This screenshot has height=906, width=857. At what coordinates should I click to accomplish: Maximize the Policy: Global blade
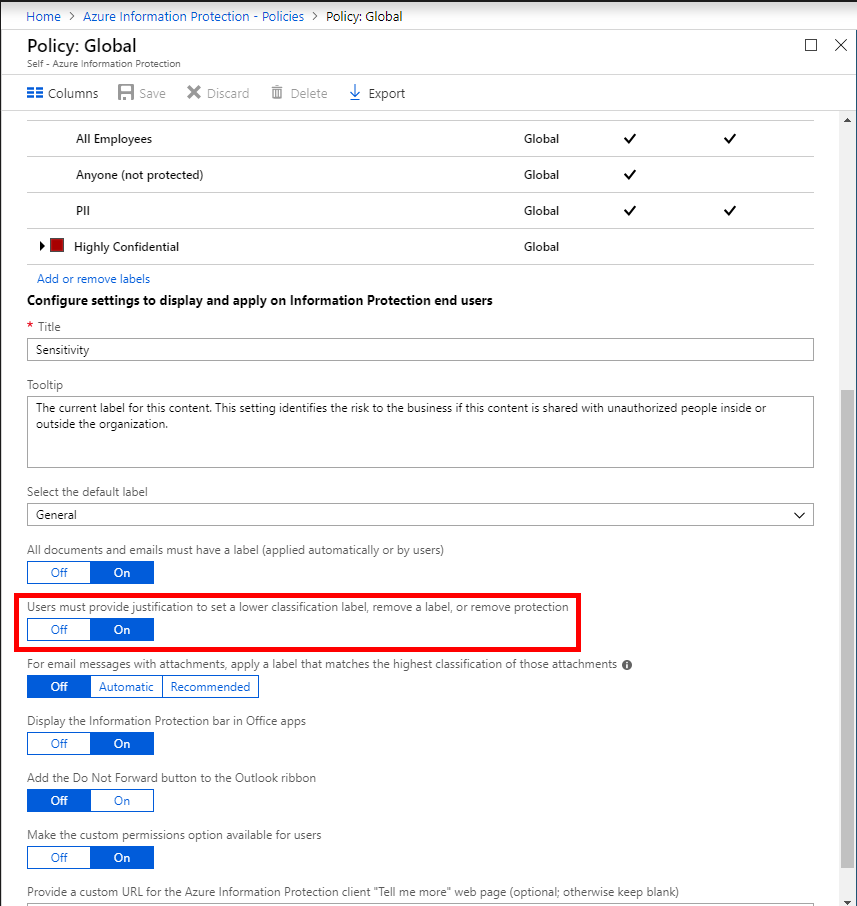(811, 45)
